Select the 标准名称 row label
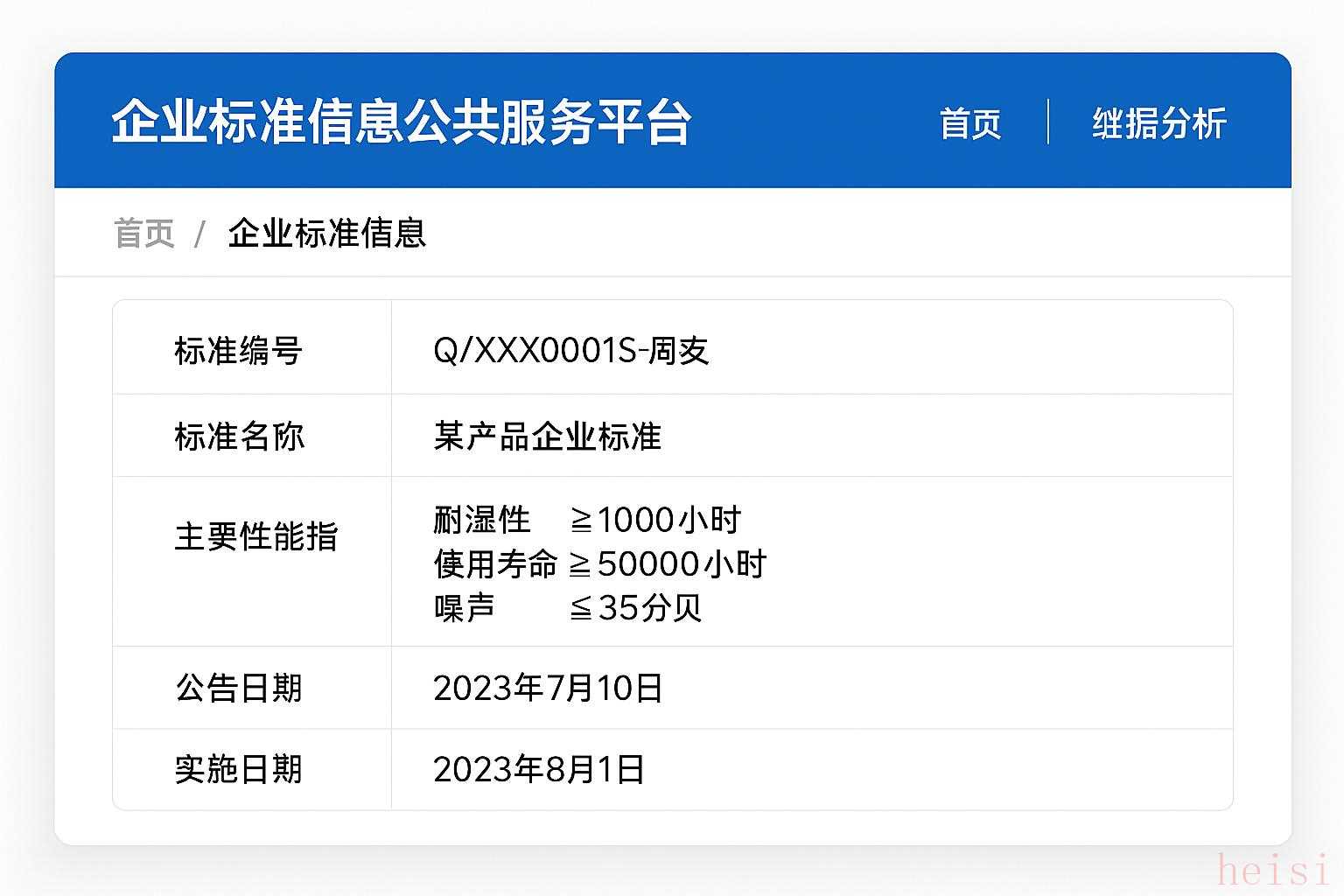 [239, 436]
